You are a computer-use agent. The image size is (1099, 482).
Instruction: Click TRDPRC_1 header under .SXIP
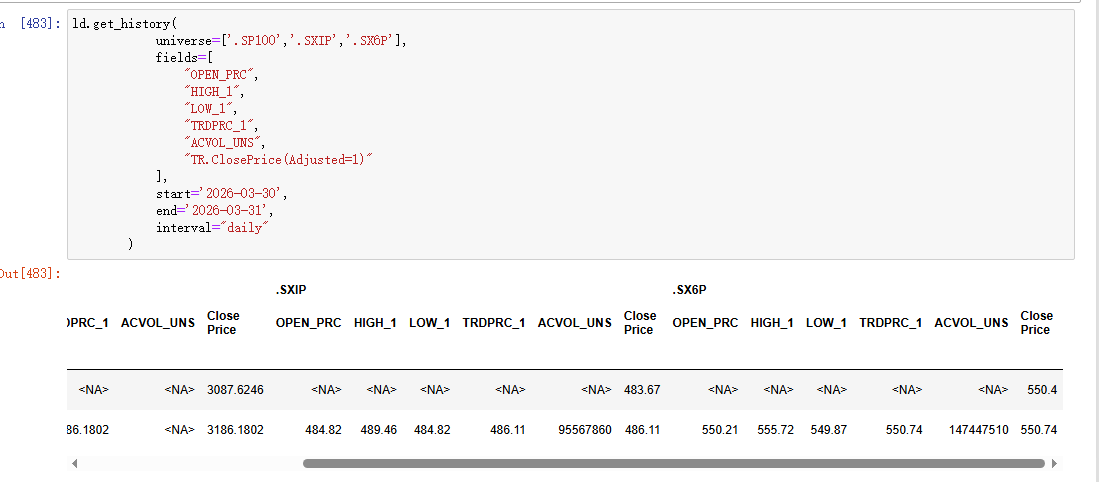(493, 323)
